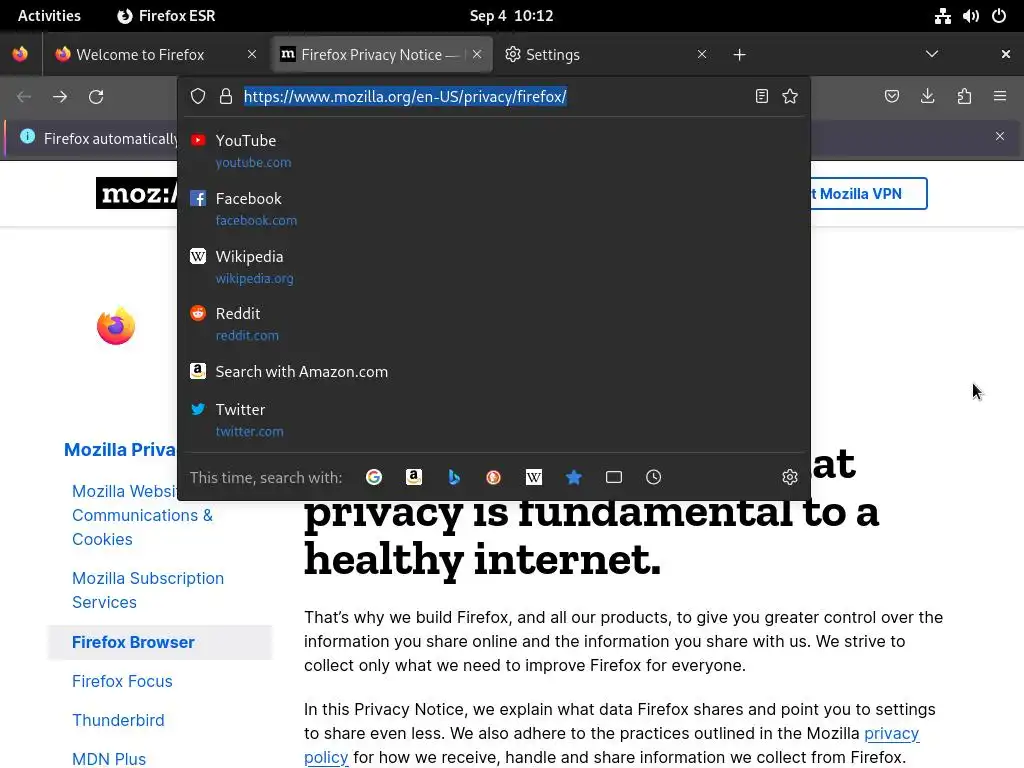The height and width of the screenshot is (768, 1024).
Task: Open Firefox ESR app menu in top bar
Action: click(x=167, y=16)
